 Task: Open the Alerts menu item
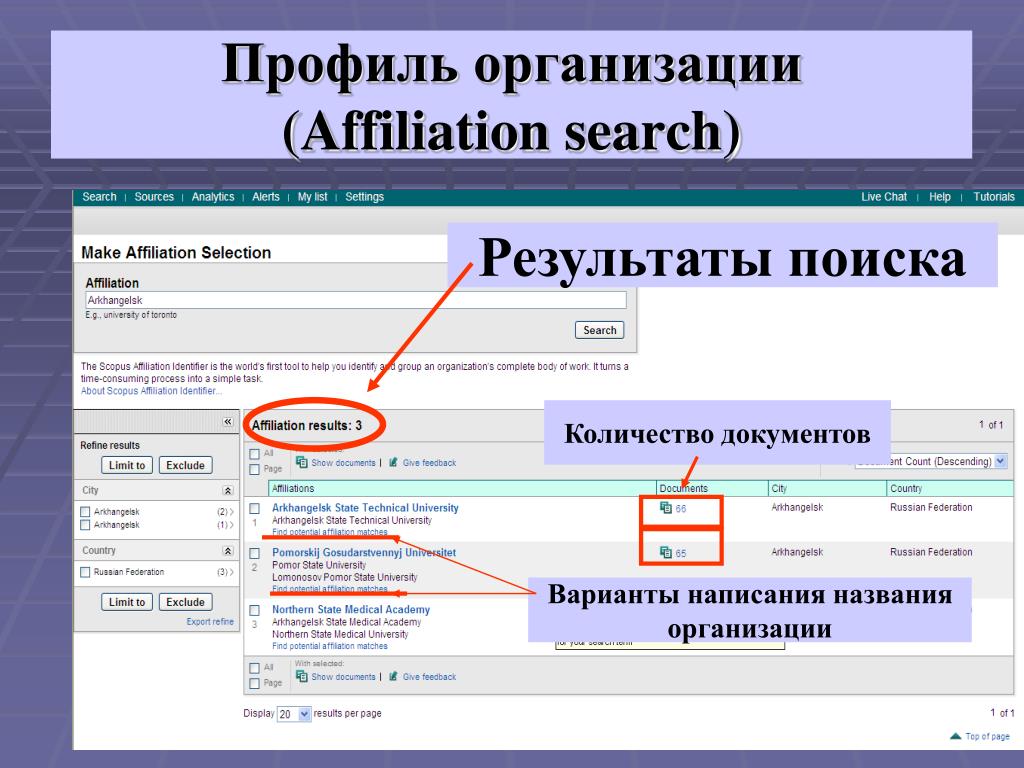pyautogui.click(x=265, y=197)
